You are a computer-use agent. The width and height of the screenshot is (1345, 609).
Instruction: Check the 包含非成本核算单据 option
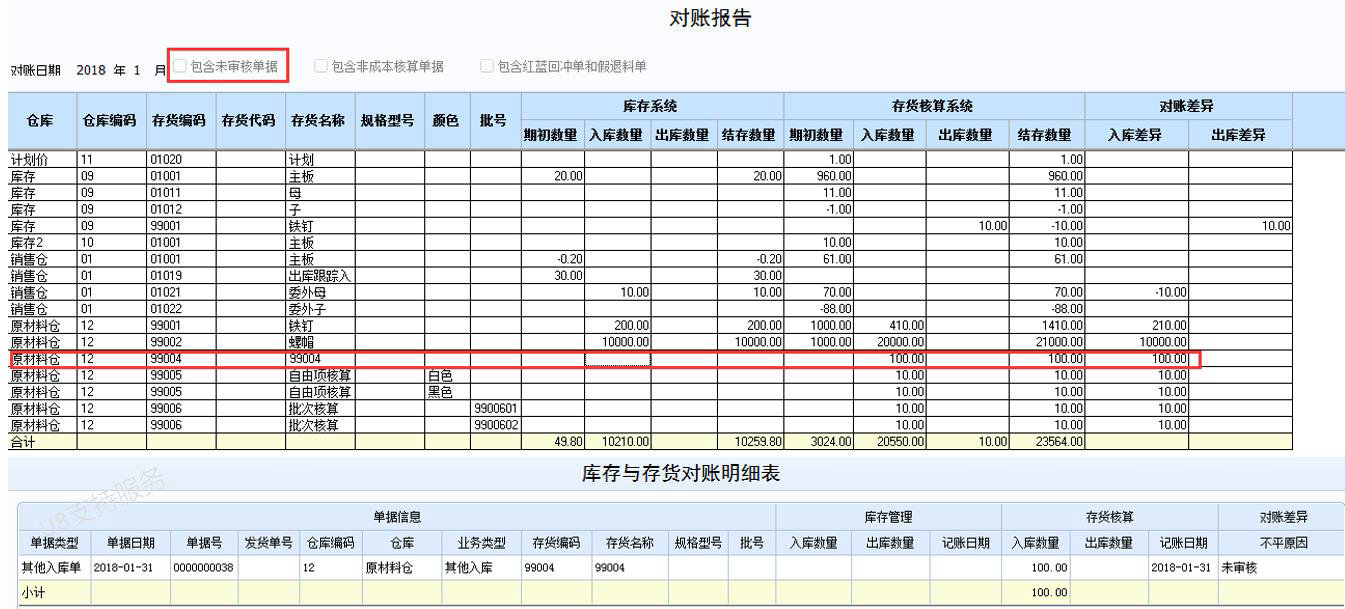(x=321, y=67)
